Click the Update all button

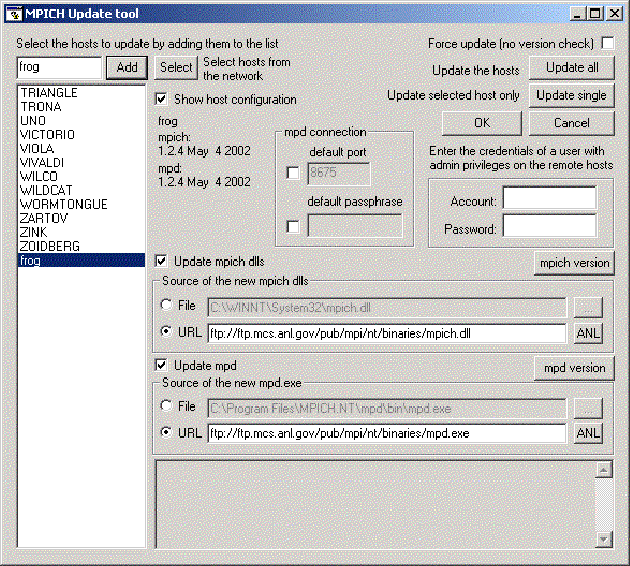[x=572, y=67]
